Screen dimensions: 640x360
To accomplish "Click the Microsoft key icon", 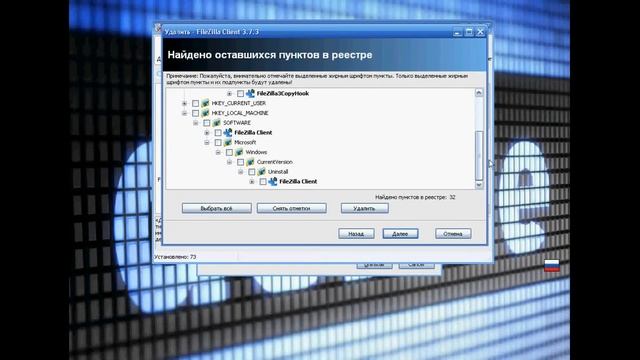I will point(228,142).
